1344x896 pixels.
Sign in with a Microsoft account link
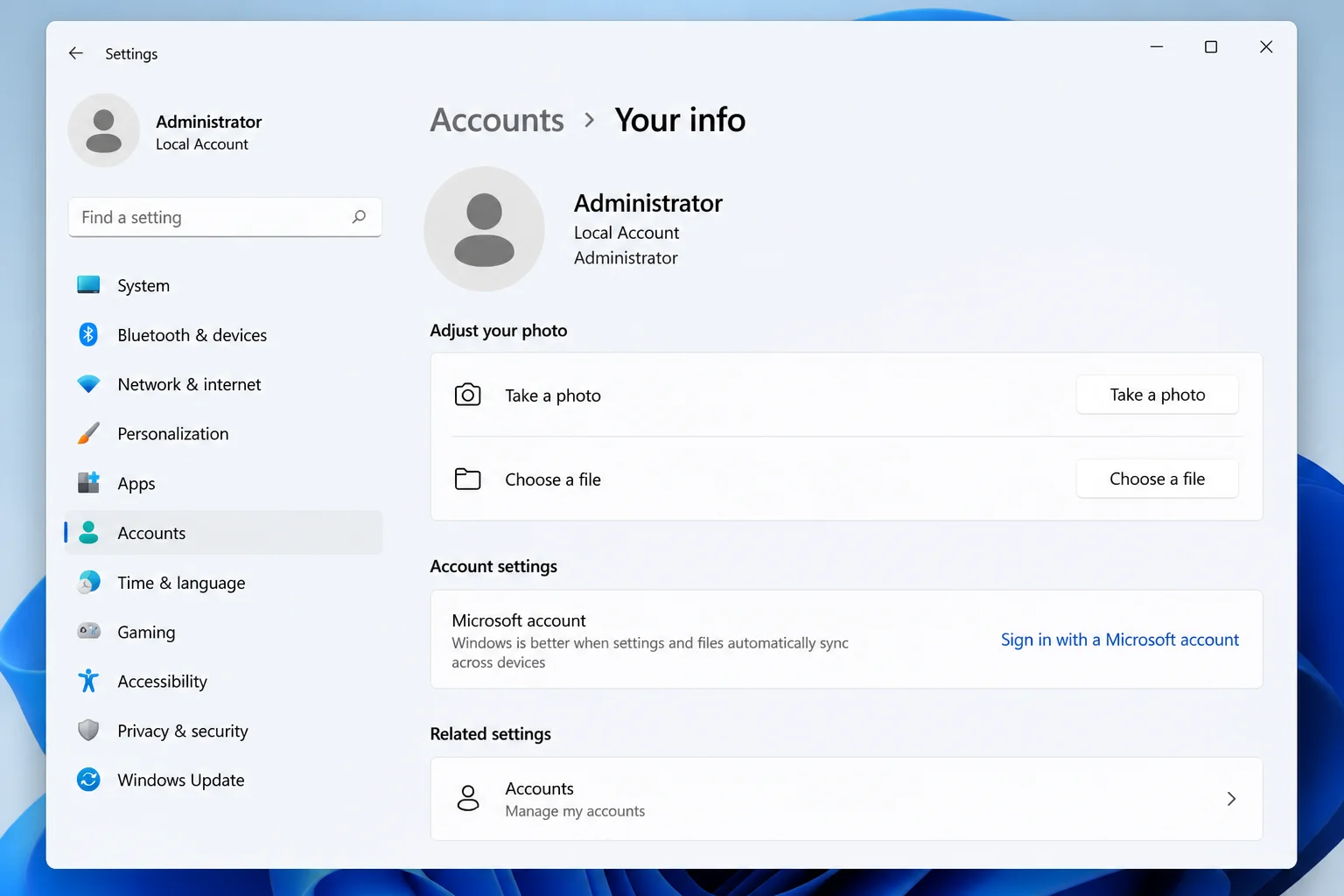click(x=1119, y=640)
